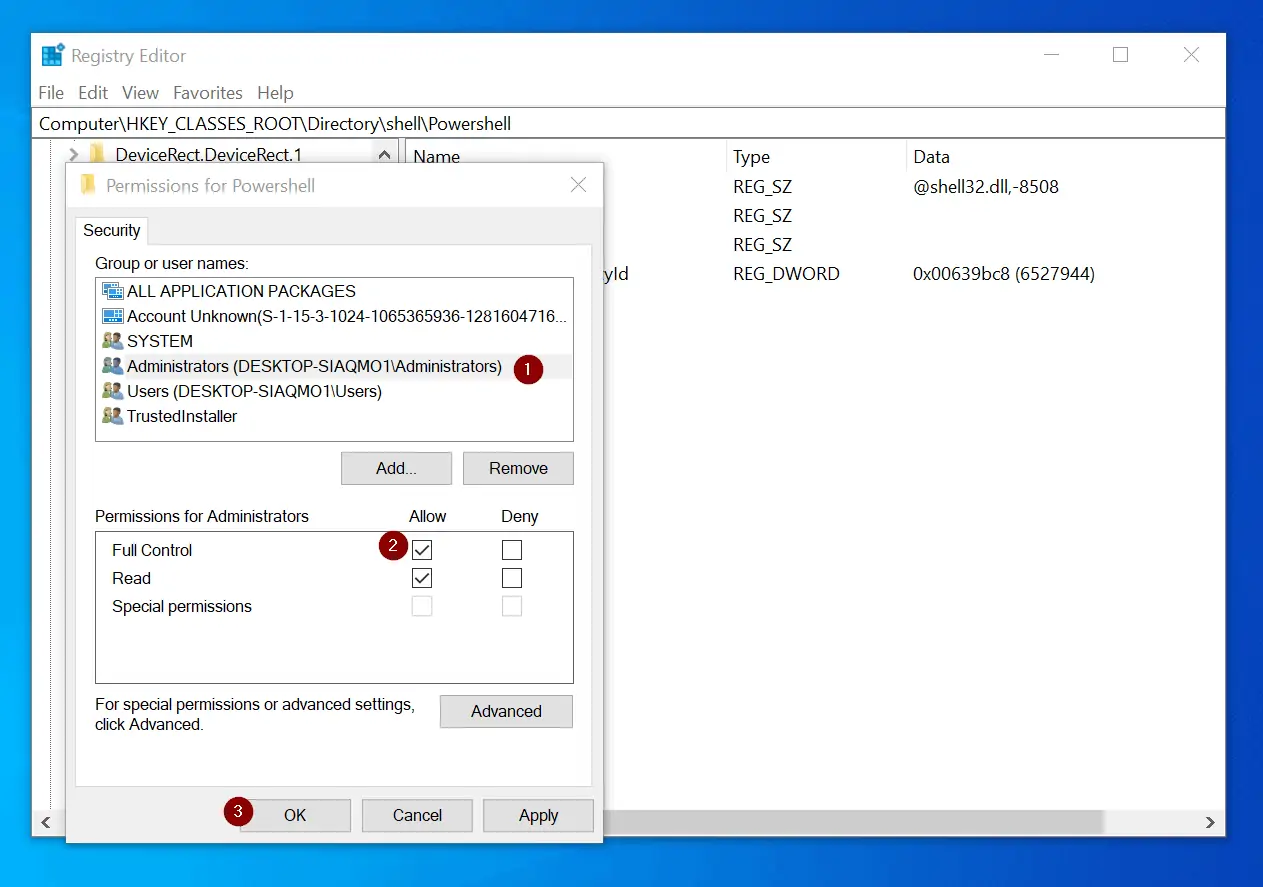Click the horizontal scrollbar left arrow
The image size is (1263, 887).
coord(45,822)
